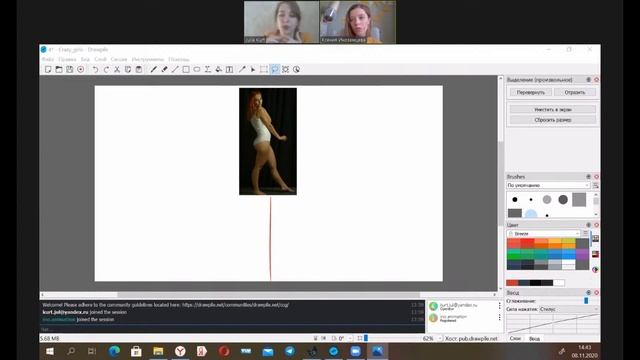Open the palette options hamburger menu
The height and width of the screenshot is (360, 640).
point(585,233)
